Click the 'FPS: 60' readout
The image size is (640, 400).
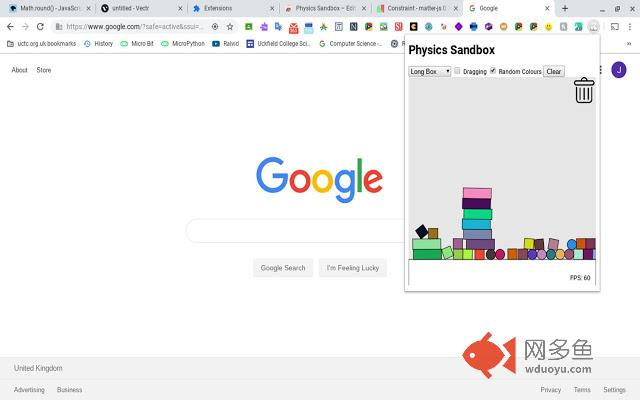580,278
